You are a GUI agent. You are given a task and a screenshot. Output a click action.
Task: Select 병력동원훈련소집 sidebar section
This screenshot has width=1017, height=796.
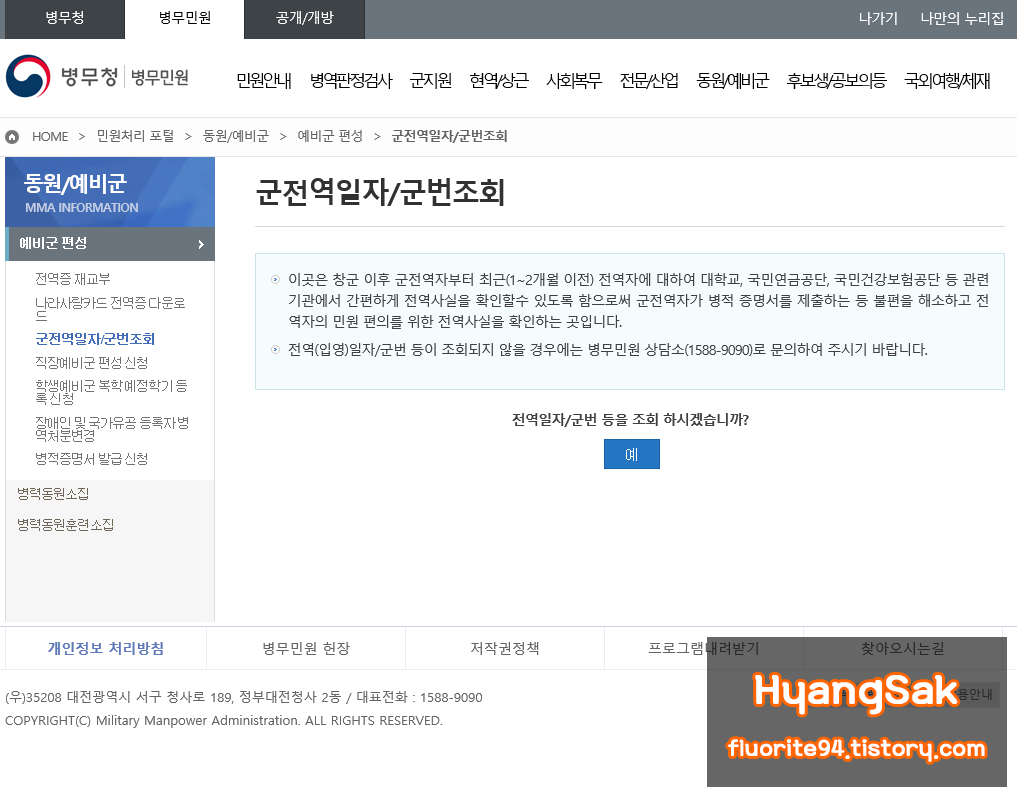point(66,525)
